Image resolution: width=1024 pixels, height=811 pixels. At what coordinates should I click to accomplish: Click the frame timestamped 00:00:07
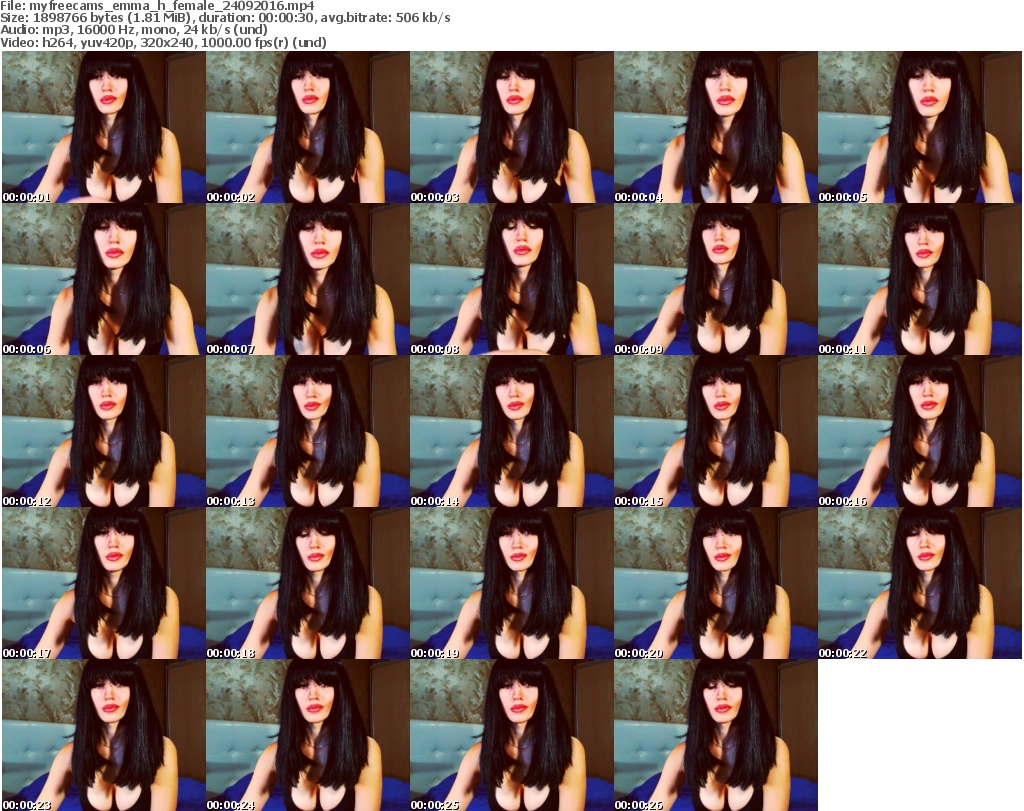click(x=308, y=279)
